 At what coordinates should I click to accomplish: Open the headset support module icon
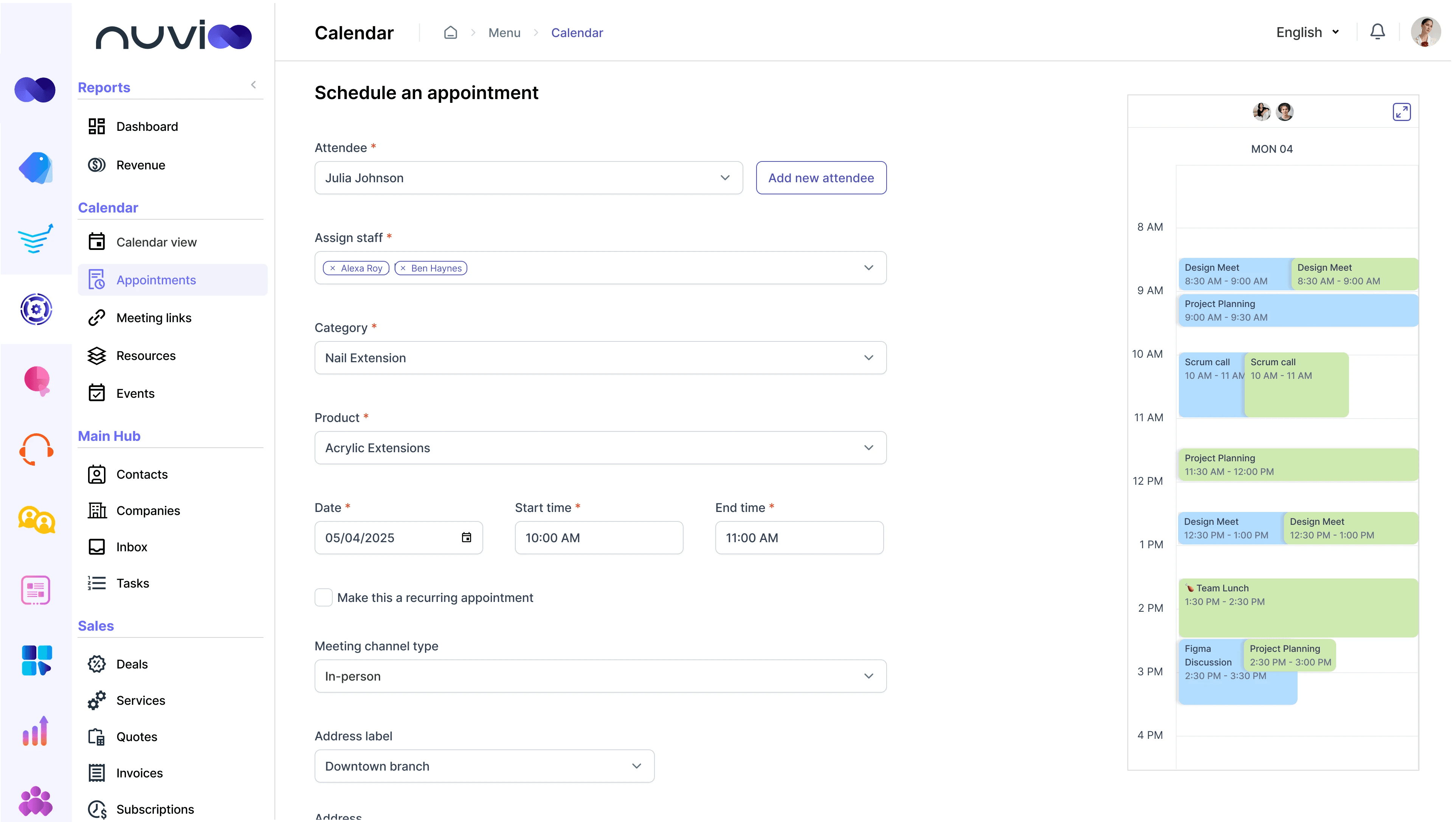pos(36,450)
